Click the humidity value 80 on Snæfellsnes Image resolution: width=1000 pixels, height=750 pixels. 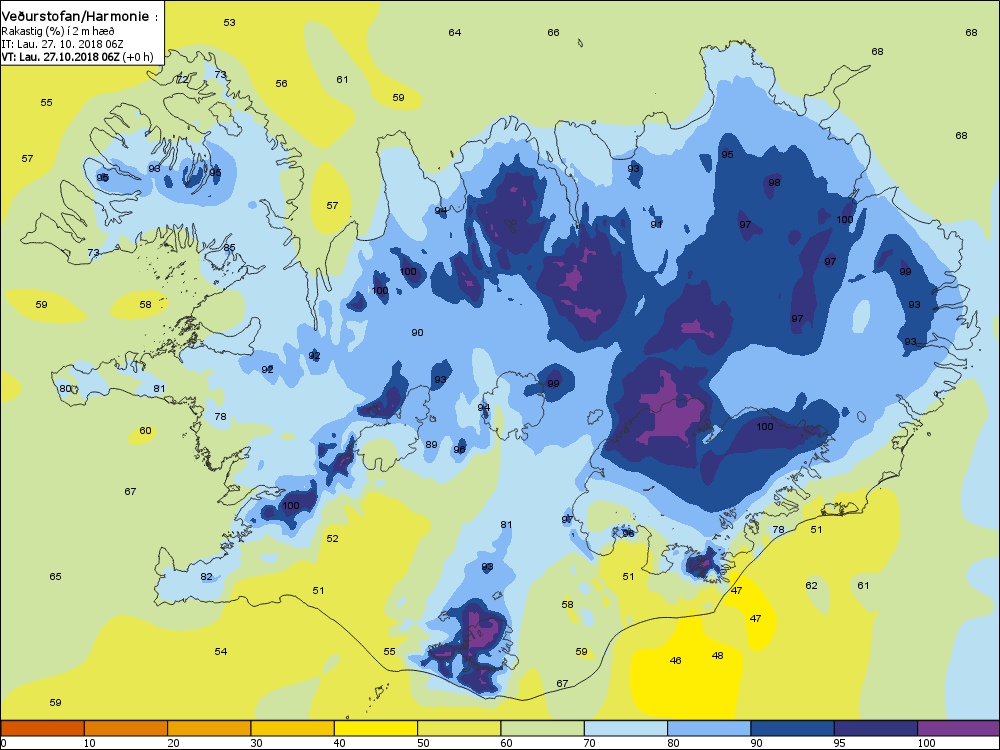(x=65, y=388)
